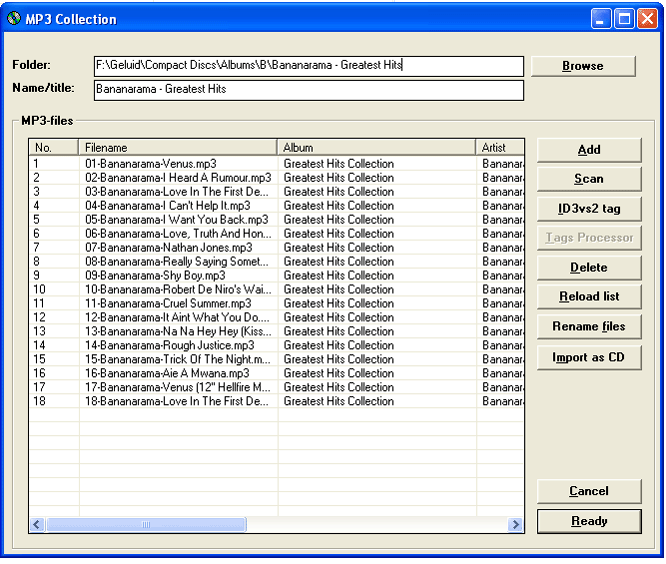Click the Cancel button
Image resolution: width=666 pixels, height=564 pixels.
tap(589, 491)
